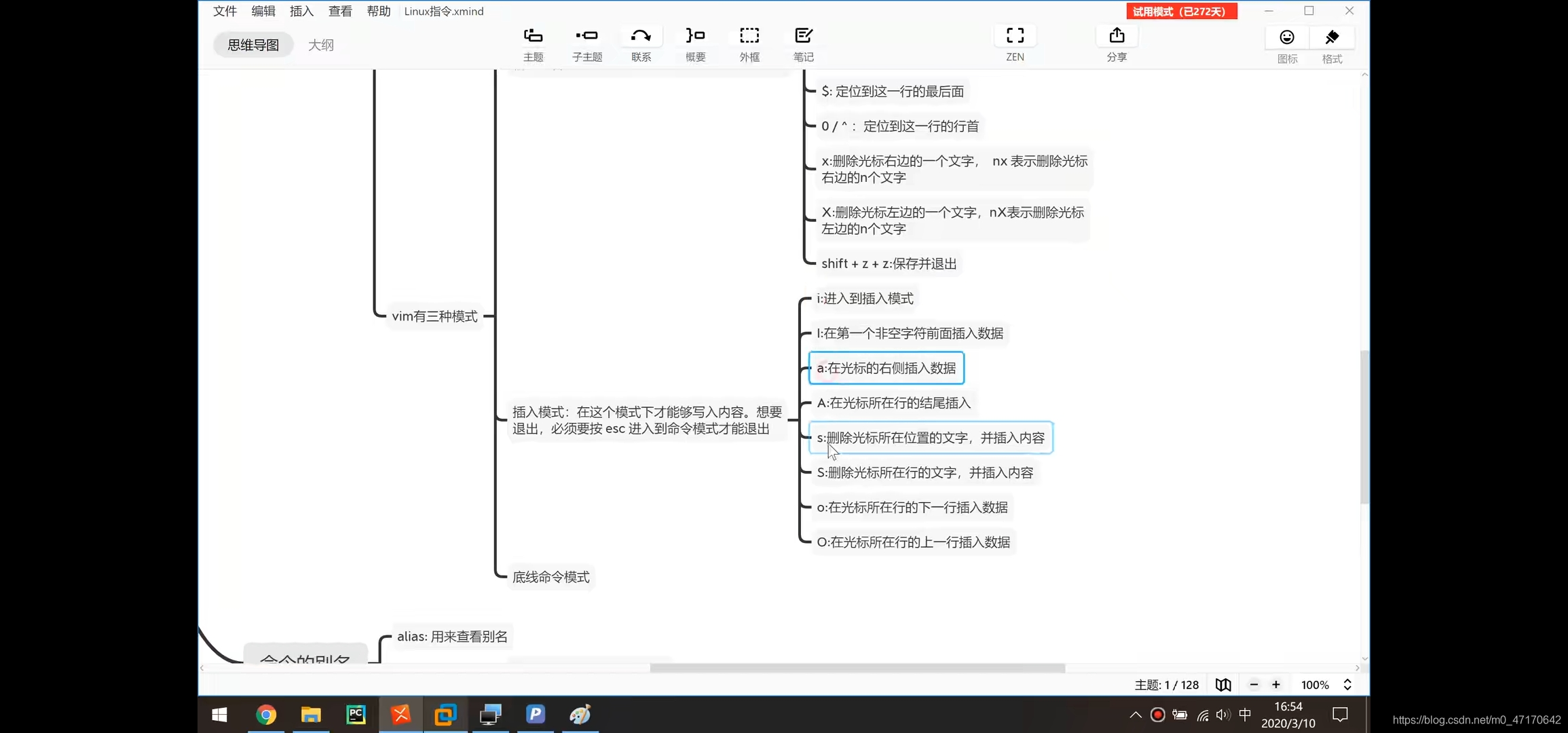The image size is (1568, 733).
Task: Select topic 0 / ^ 定位到这一行的行首
Action: pyautogui.click(x=900, y=126)
